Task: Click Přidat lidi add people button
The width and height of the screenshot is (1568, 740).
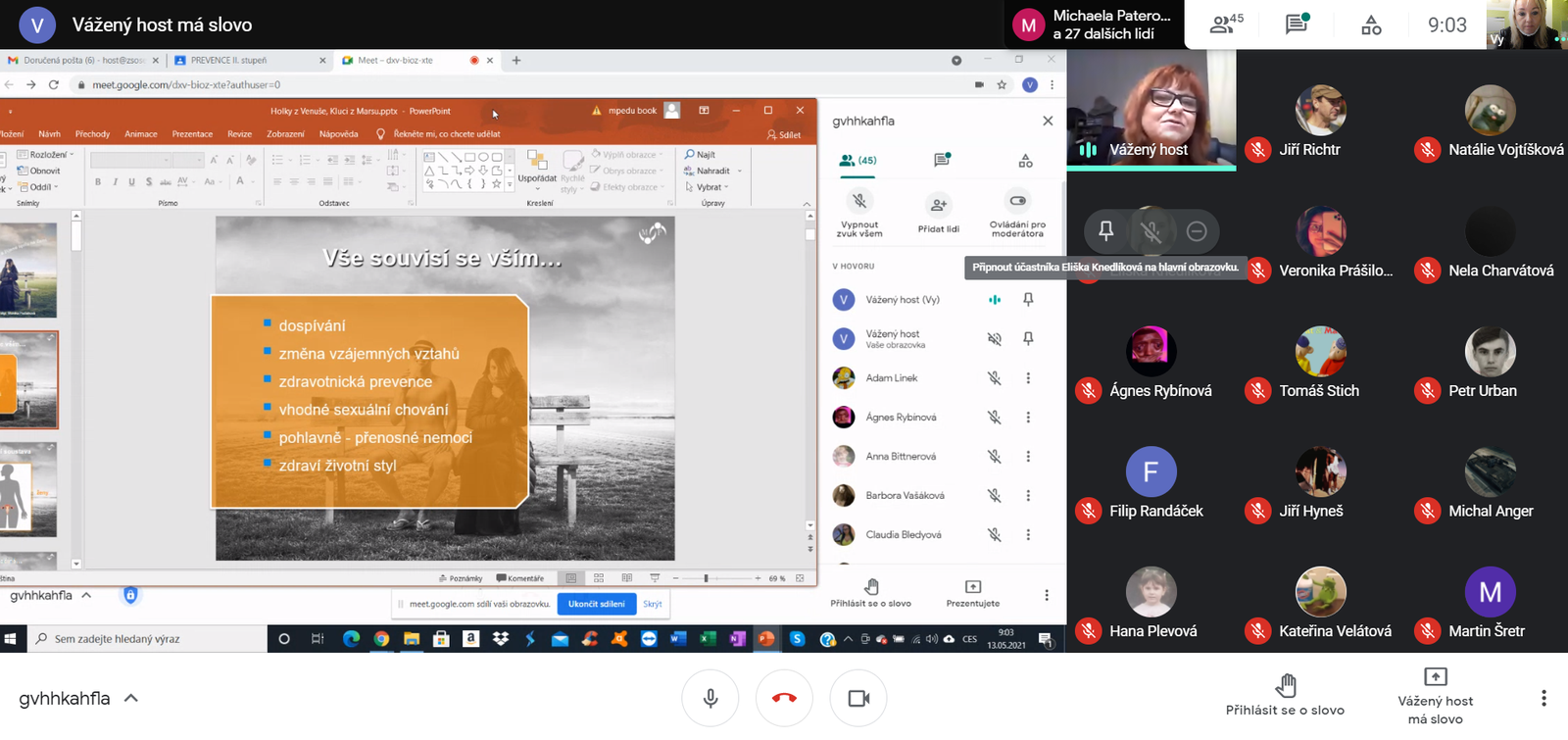Action: [x=938, y=214]
